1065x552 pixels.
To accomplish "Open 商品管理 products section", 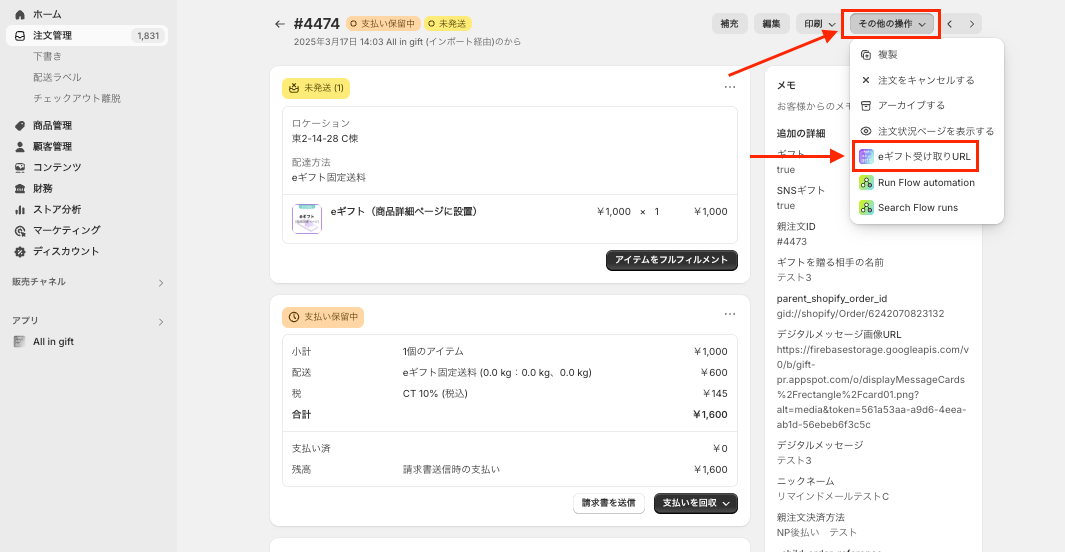I will click(52, 126).
